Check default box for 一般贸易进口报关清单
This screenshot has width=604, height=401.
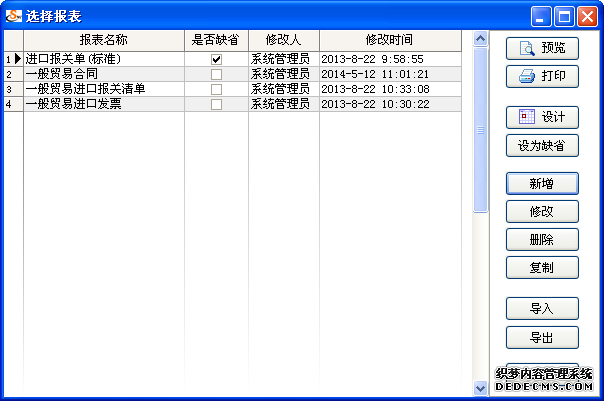216,89
